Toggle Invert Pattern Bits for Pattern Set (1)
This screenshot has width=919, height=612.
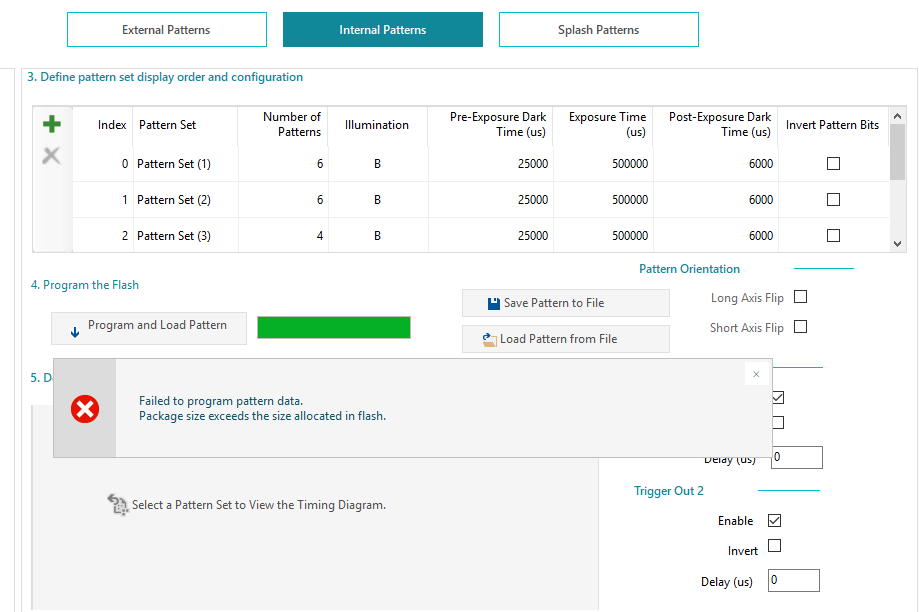click(833, 164)
